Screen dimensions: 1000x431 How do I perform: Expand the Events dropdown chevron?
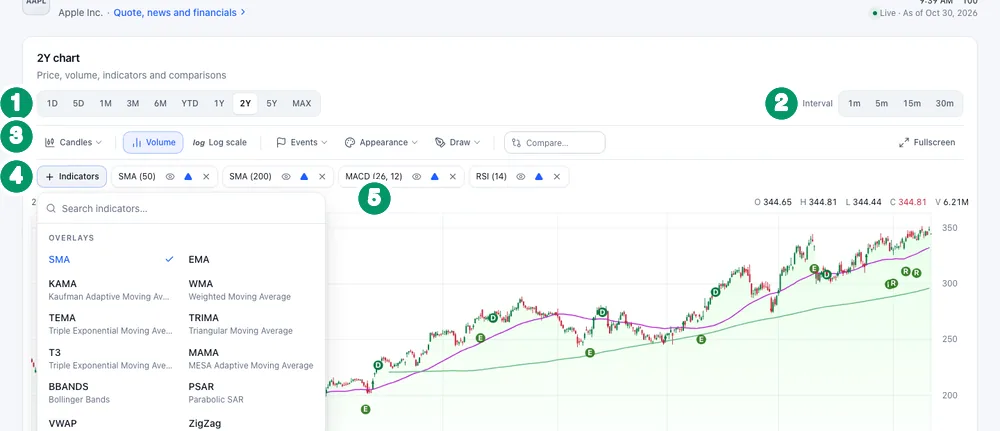coord(324,143)
